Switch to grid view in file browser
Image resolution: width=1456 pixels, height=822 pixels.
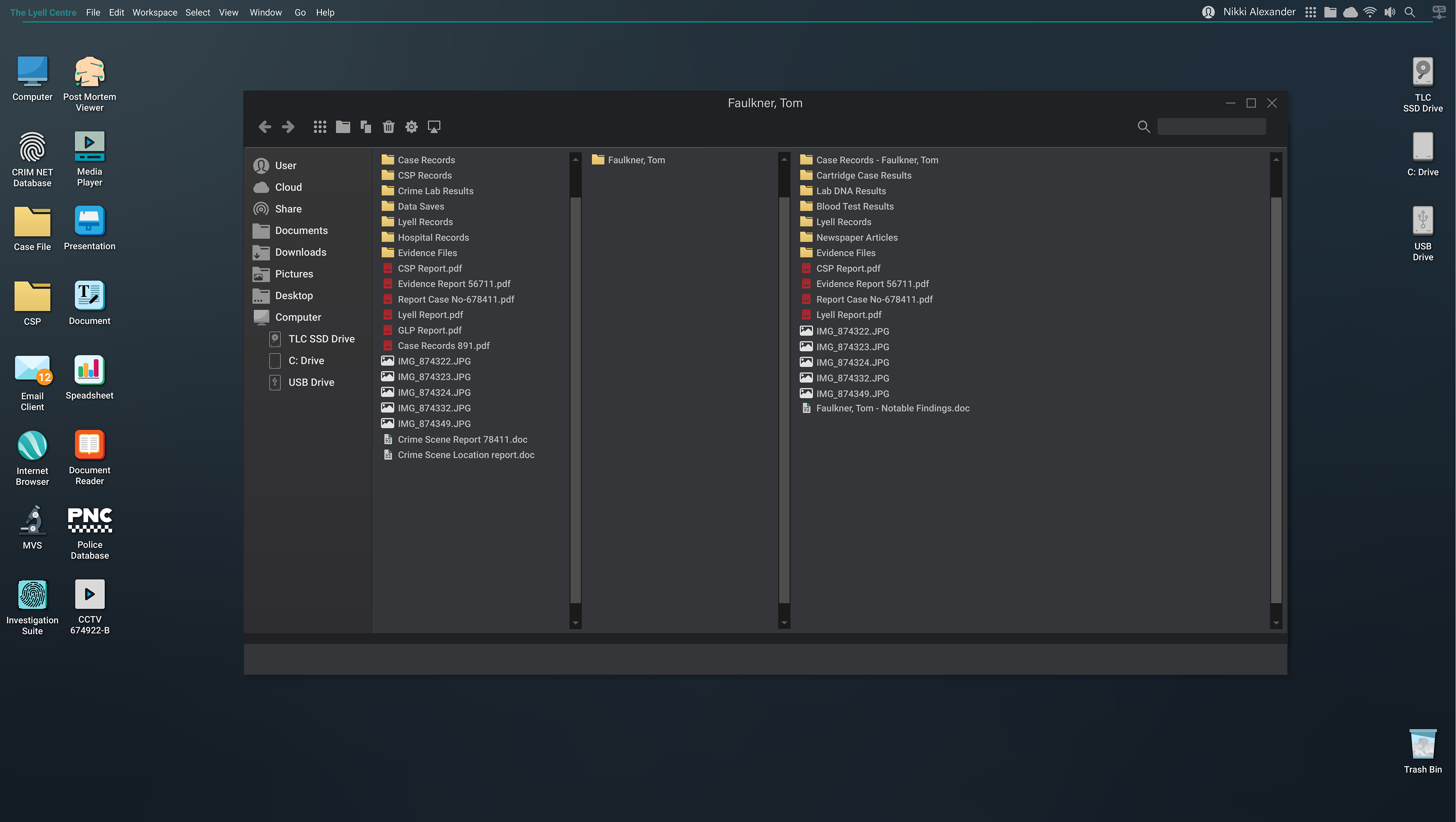click(x=320, y=127)
